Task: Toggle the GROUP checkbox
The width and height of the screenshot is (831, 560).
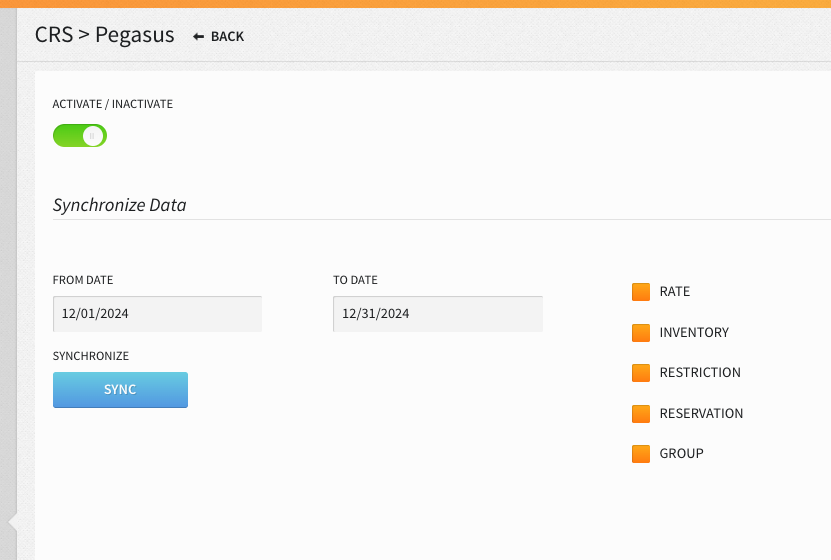Action: tap(641, 454)
